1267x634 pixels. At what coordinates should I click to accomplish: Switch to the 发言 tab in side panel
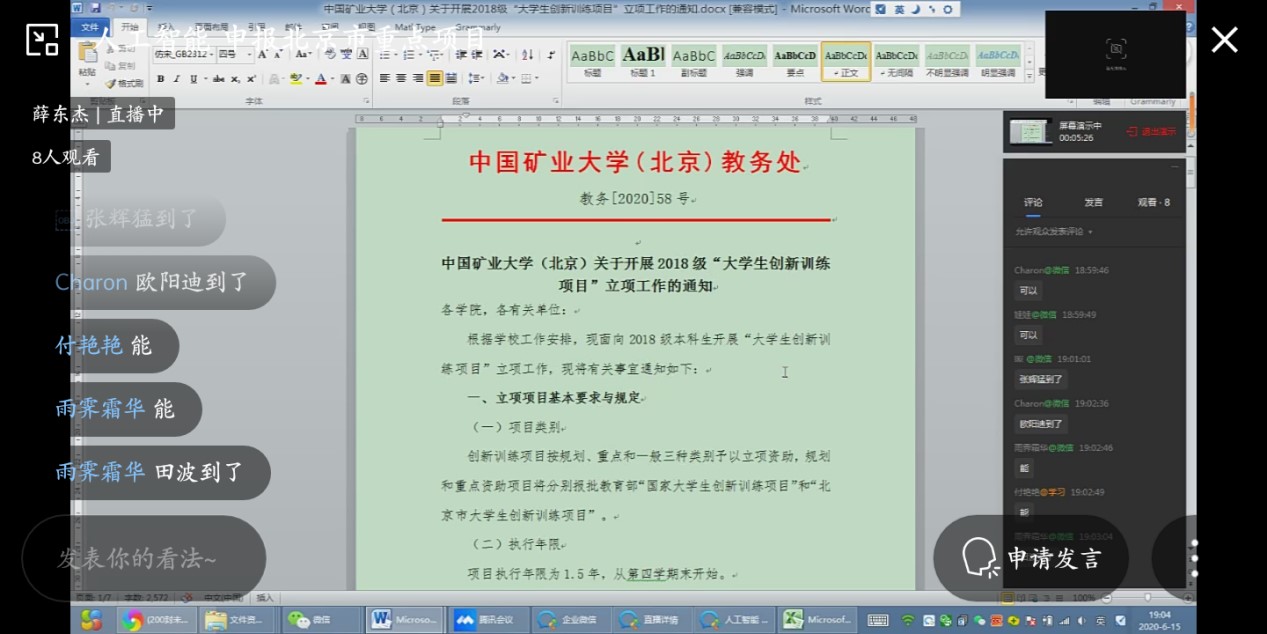click(1093, 203)
